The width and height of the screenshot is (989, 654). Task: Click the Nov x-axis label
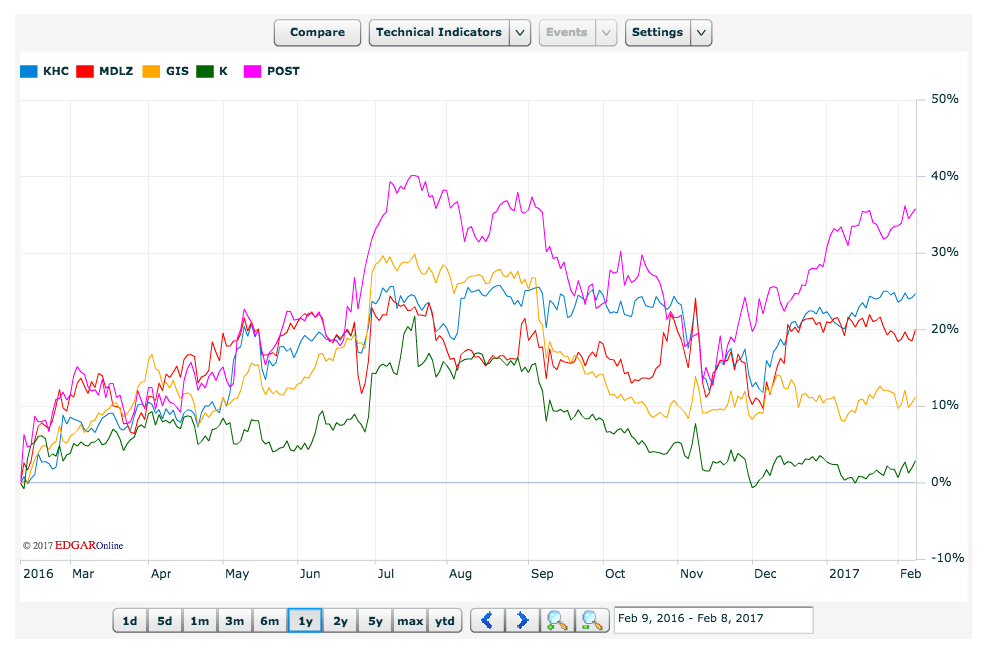point(691,574)
